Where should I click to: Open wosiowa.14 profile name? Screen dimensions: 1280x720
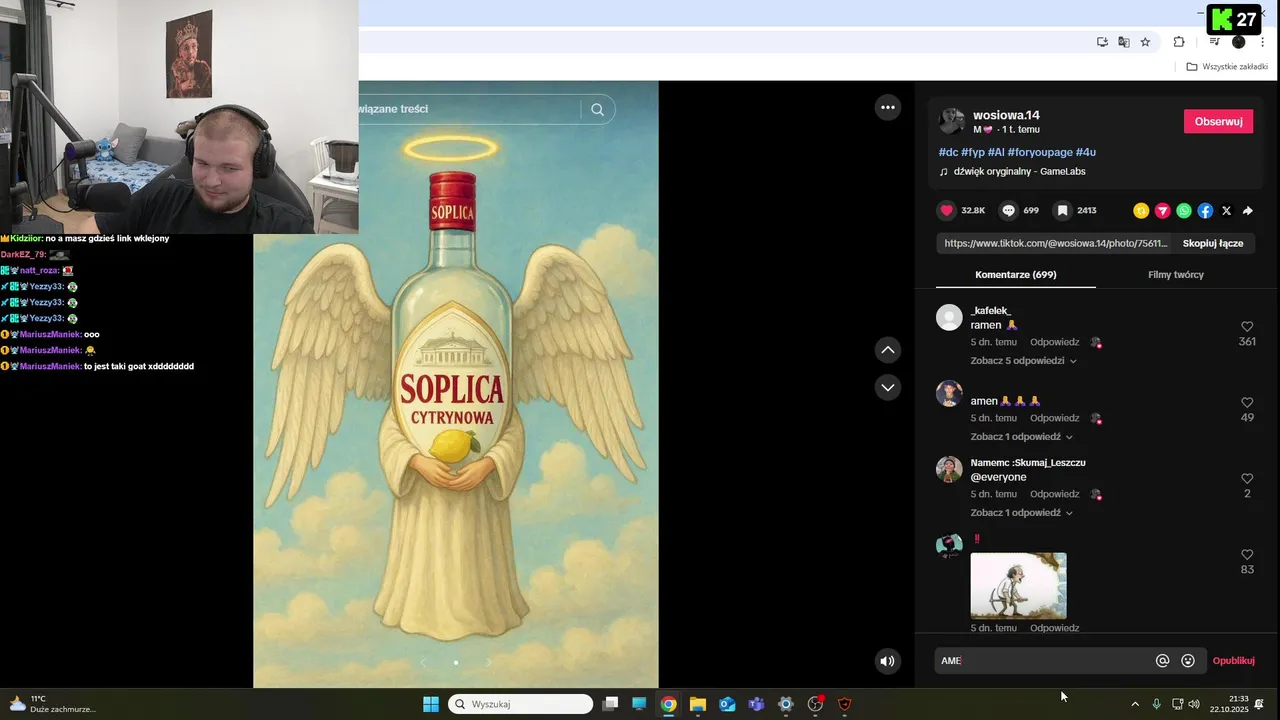1006,115
